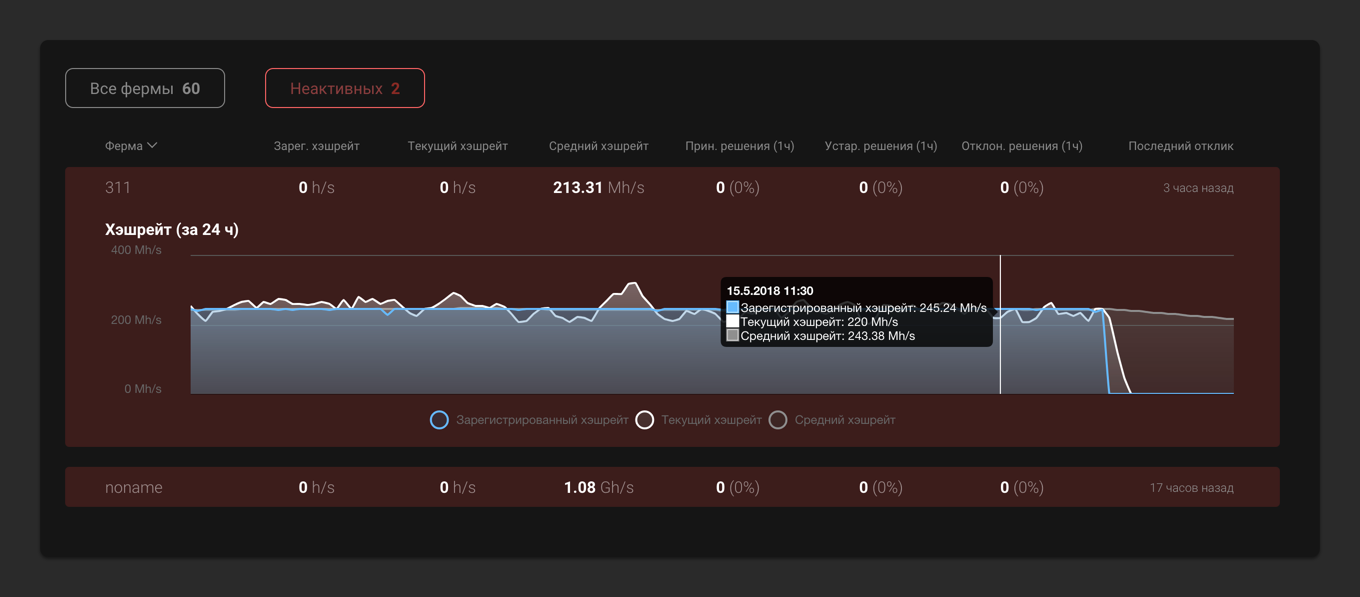Viewport: 1360px width, 597px height.
Task: Click the '1.08 Gh/s' average hashrate value
Action: [598, 487]
